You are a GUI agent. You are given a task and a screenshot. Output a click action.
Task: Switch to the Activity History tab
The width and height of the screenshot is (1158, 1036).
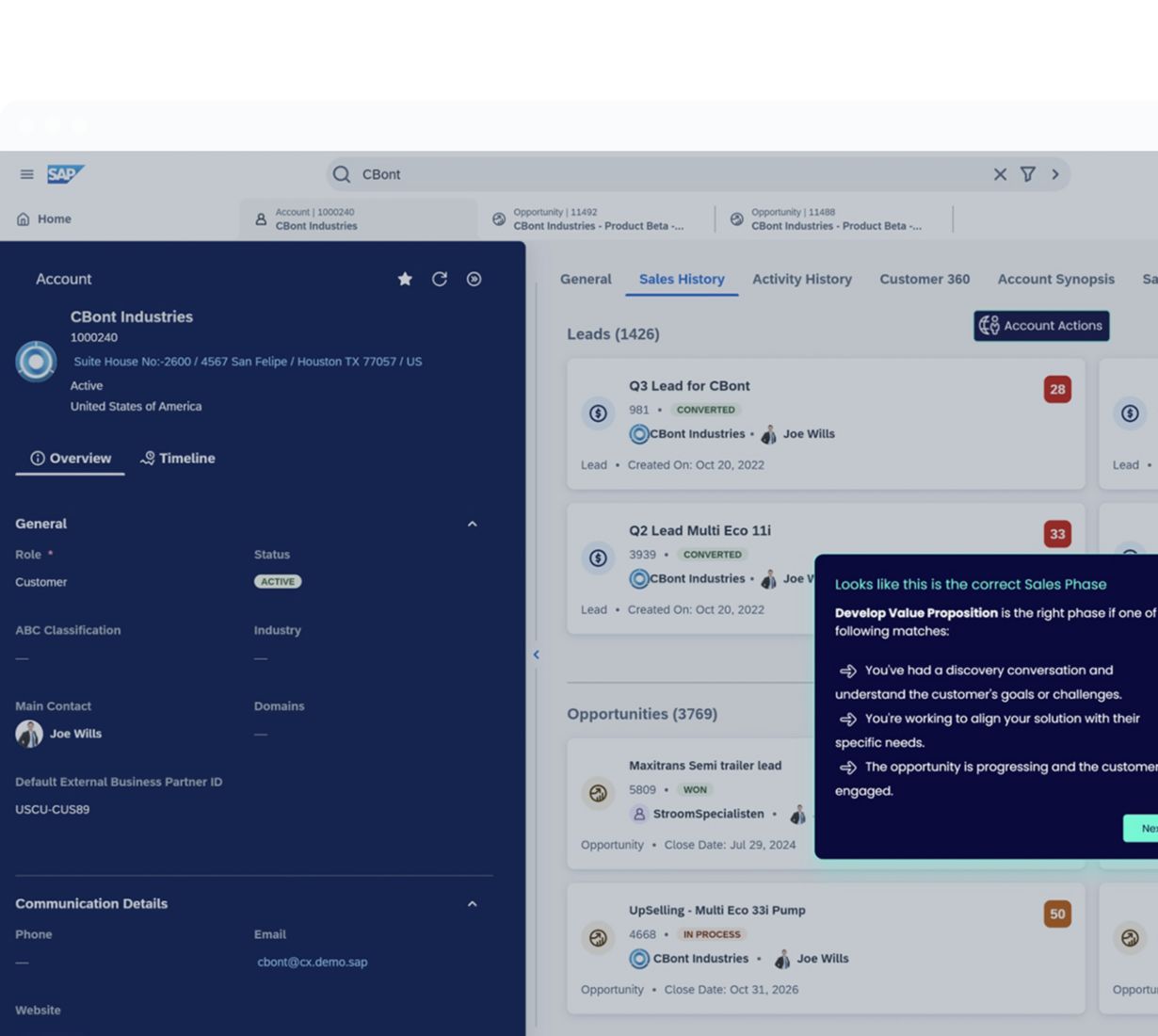click(x=801, y=279)
